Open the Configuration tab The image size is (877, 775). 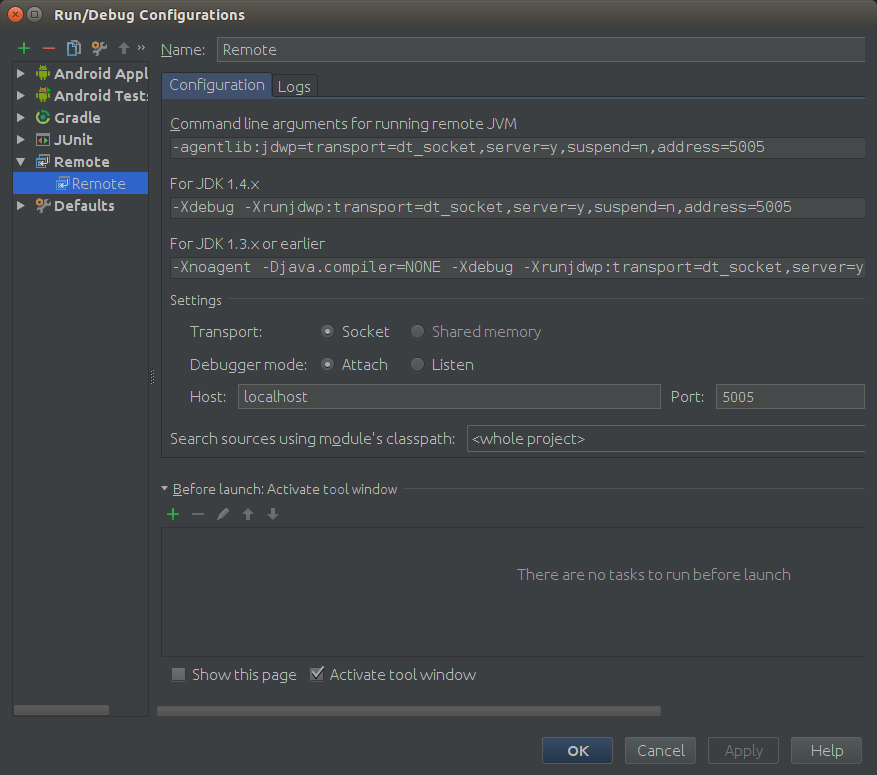click(216, 85)
